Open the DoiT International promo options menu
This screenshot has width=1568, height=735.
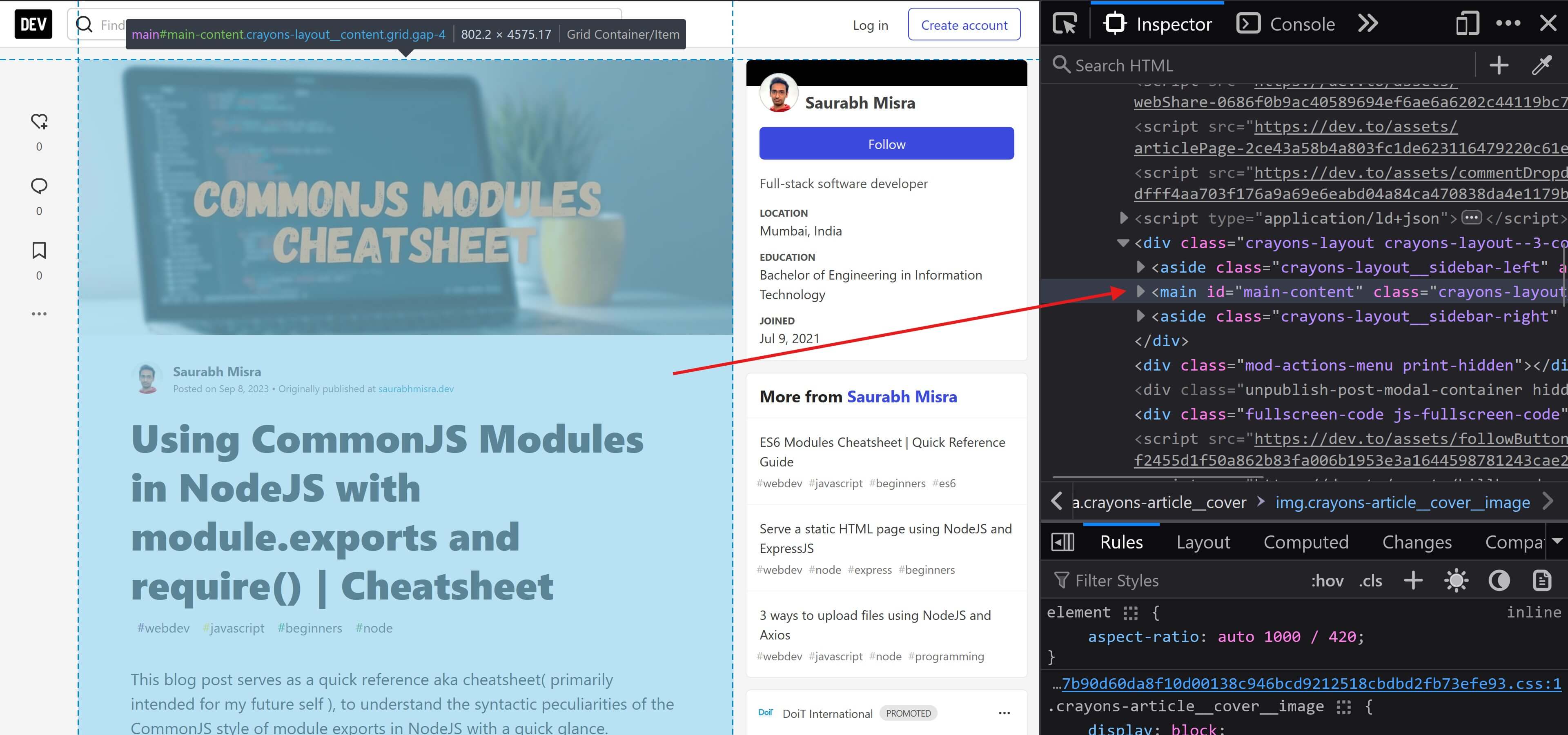click(x=1004, y=713)
